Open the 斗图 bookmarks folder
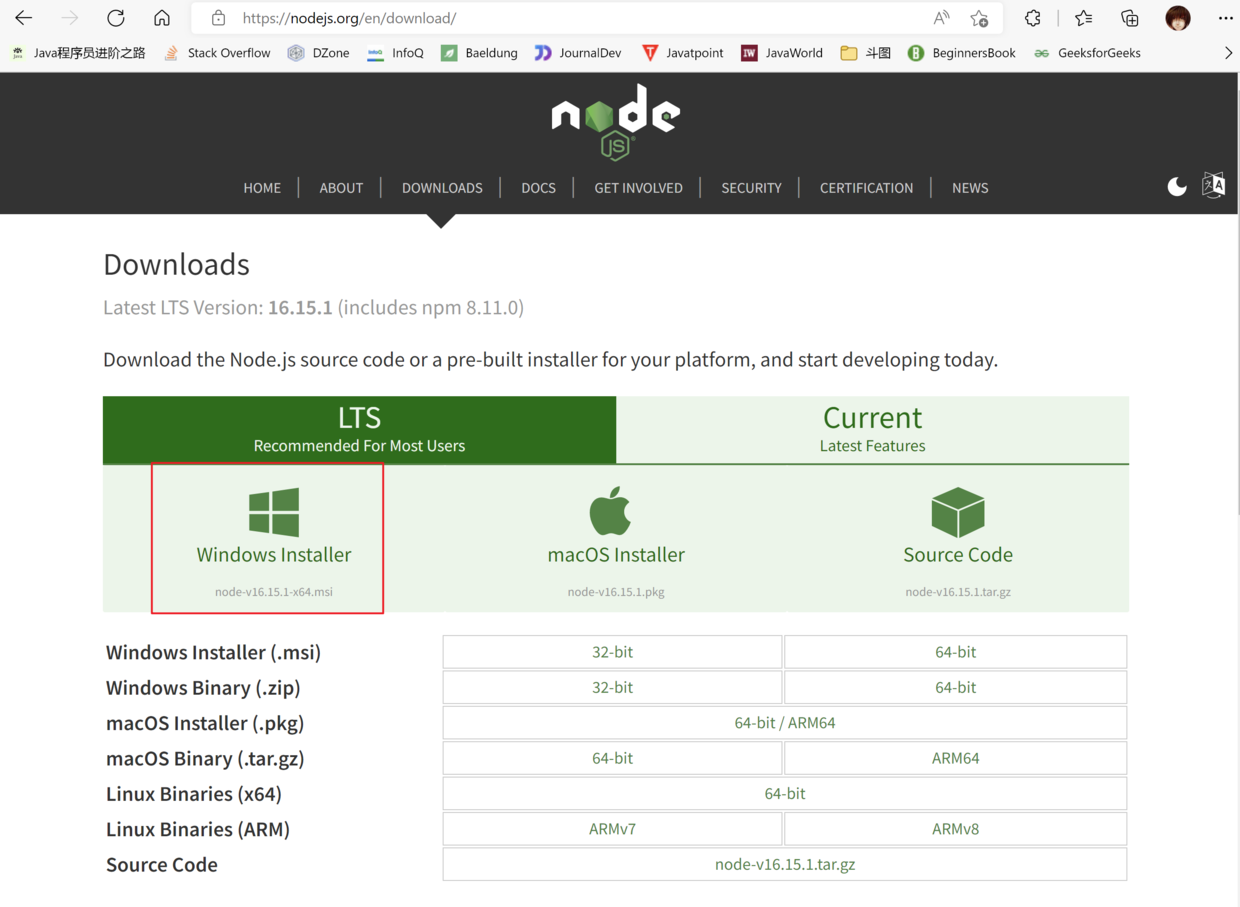 [x=866, y=53]
